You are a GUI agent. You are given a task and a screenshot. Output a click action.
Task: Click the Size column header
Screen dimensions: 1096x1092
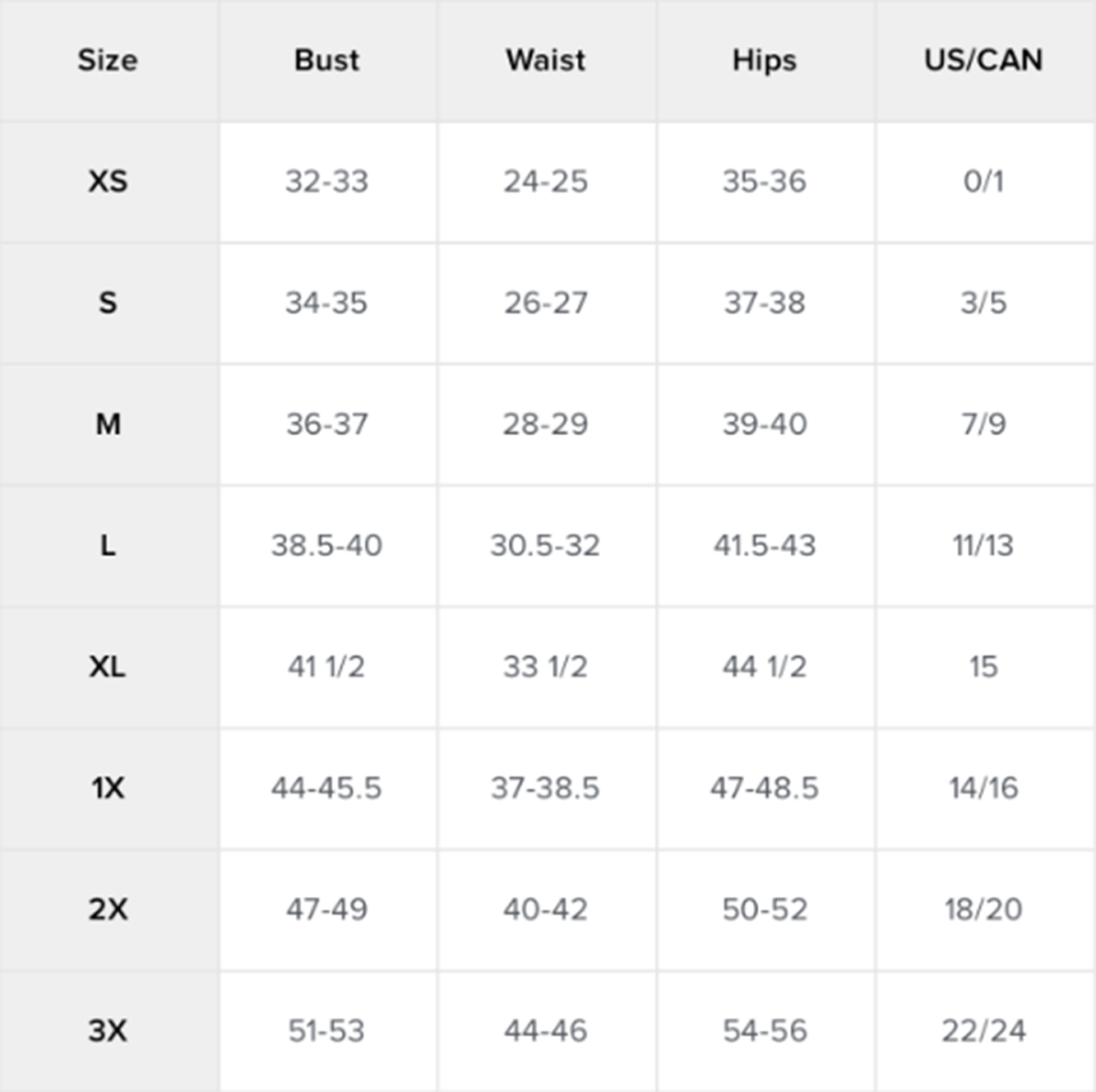tap(108, 60)
